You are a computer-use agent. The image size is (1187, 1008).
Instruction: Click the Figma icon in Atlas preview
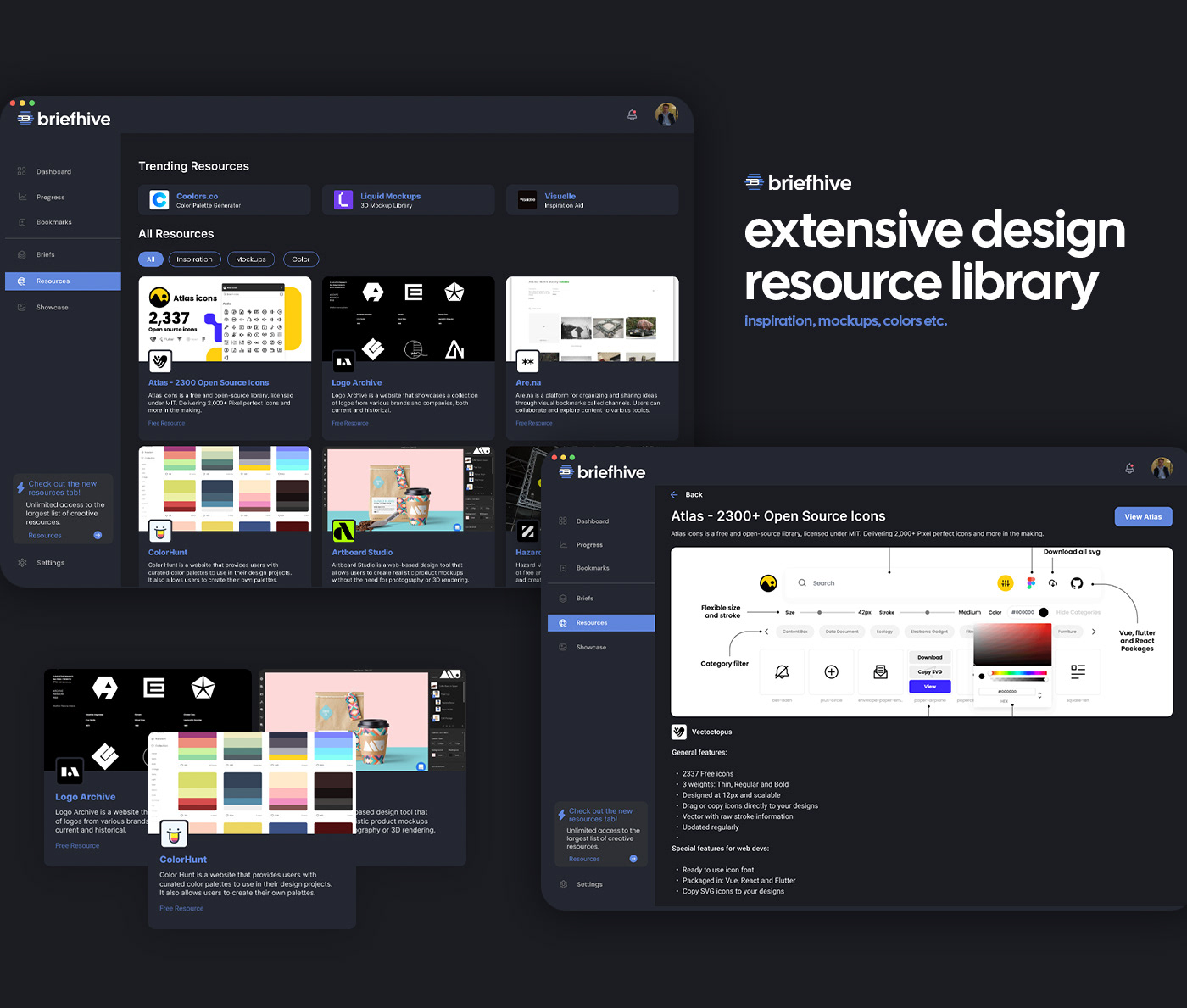pos(1031,583)
